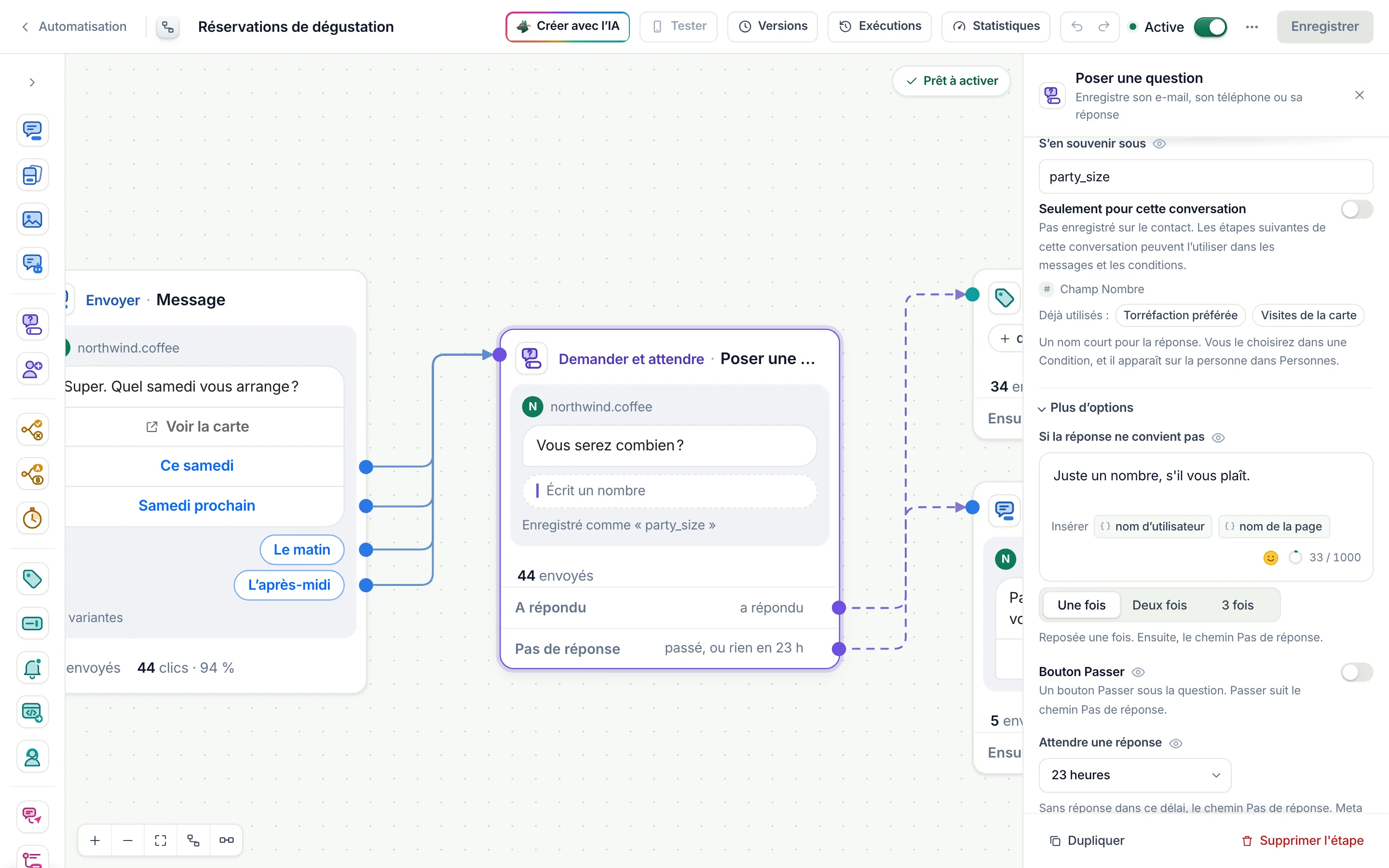Expand the left sidebar chevron

tap(32, 82)
